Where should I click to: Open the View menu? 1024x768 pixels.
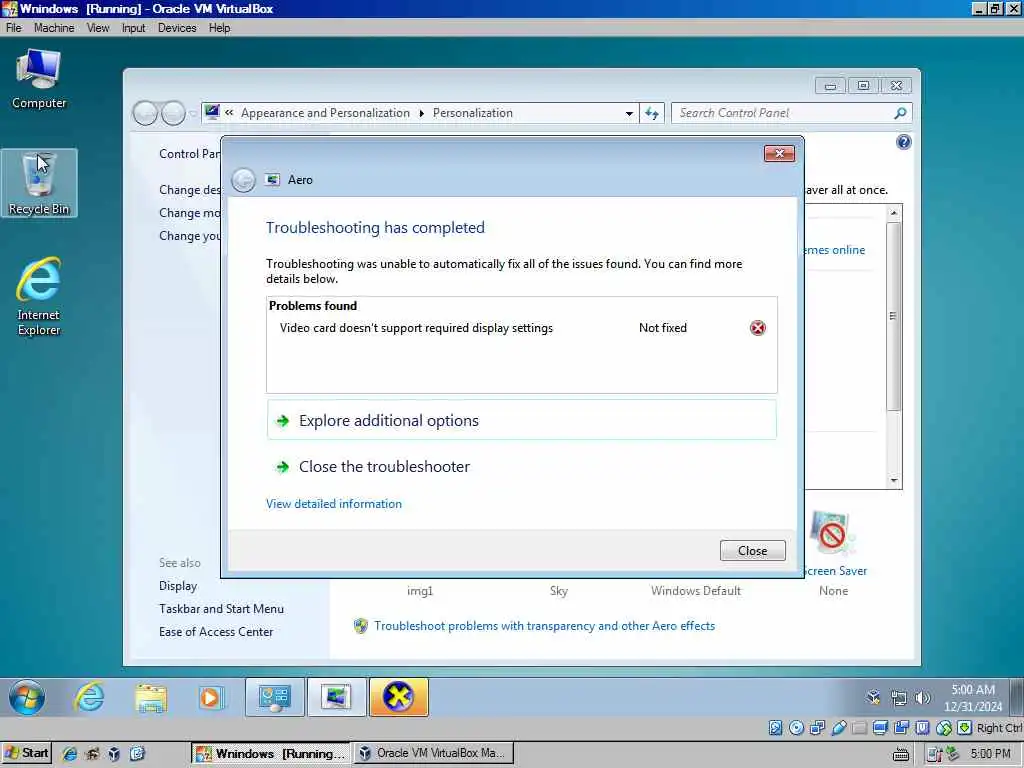pyautogui.click(x=98, y=28)
